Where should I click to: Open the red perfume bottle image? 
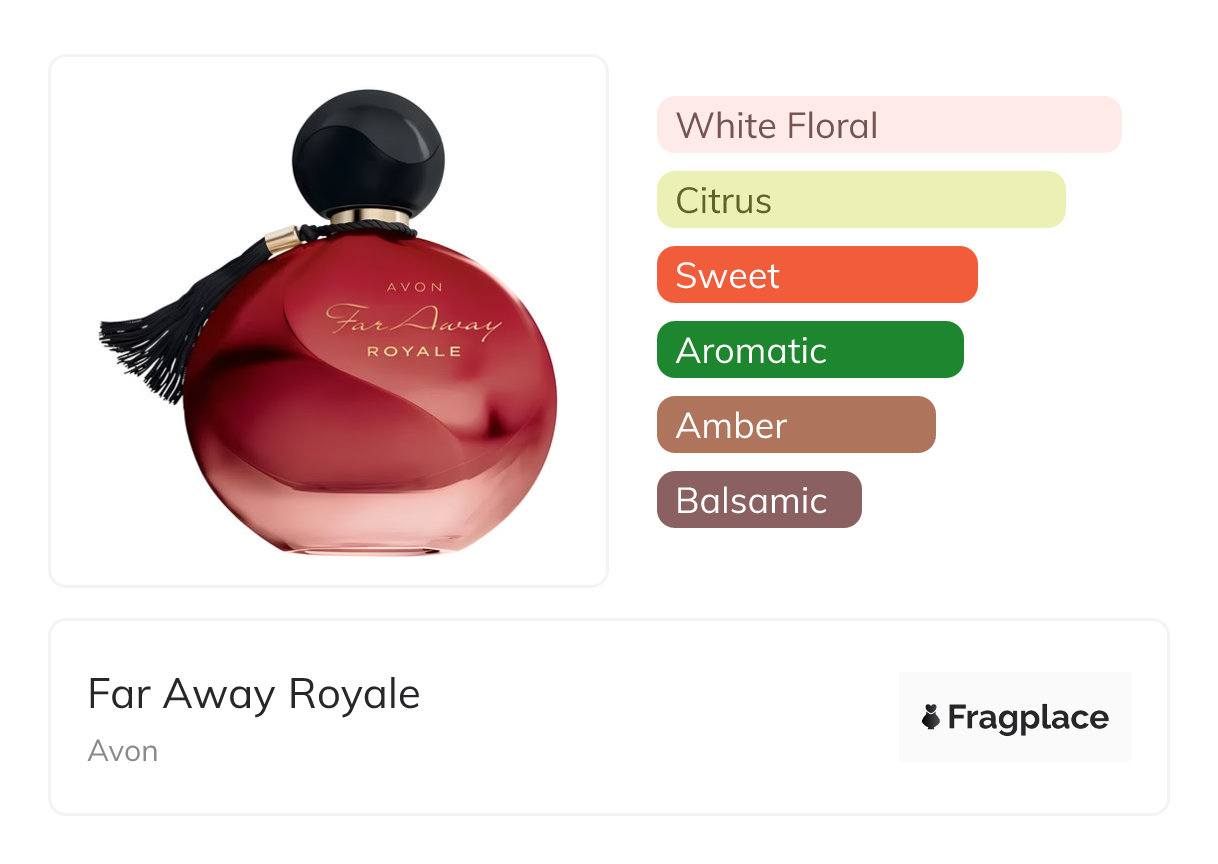(329, 322)
